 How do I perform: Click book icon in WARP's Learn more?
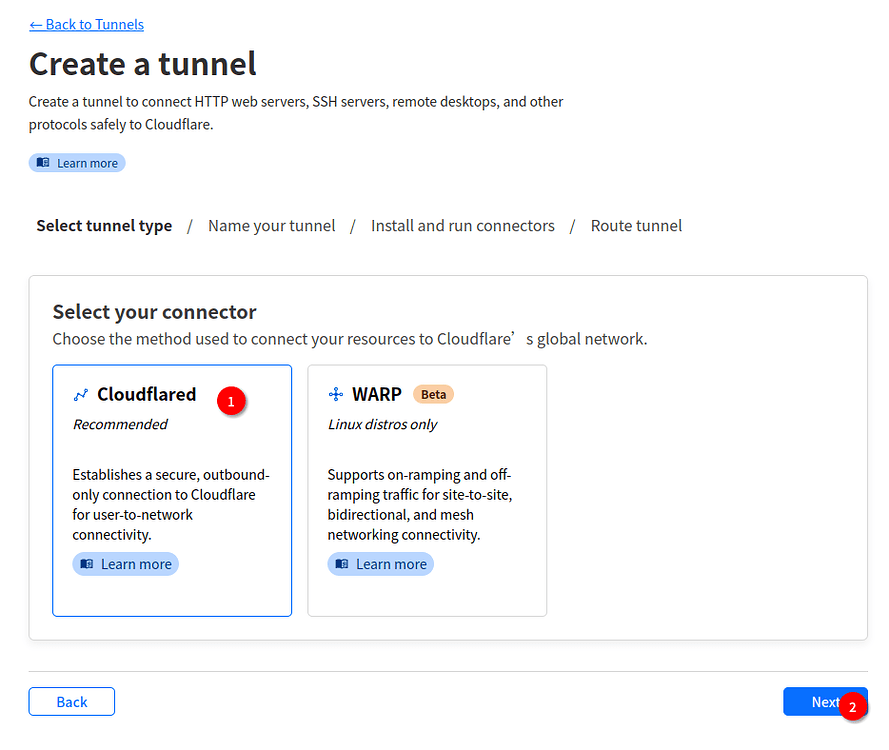click(x=342, y=564)
